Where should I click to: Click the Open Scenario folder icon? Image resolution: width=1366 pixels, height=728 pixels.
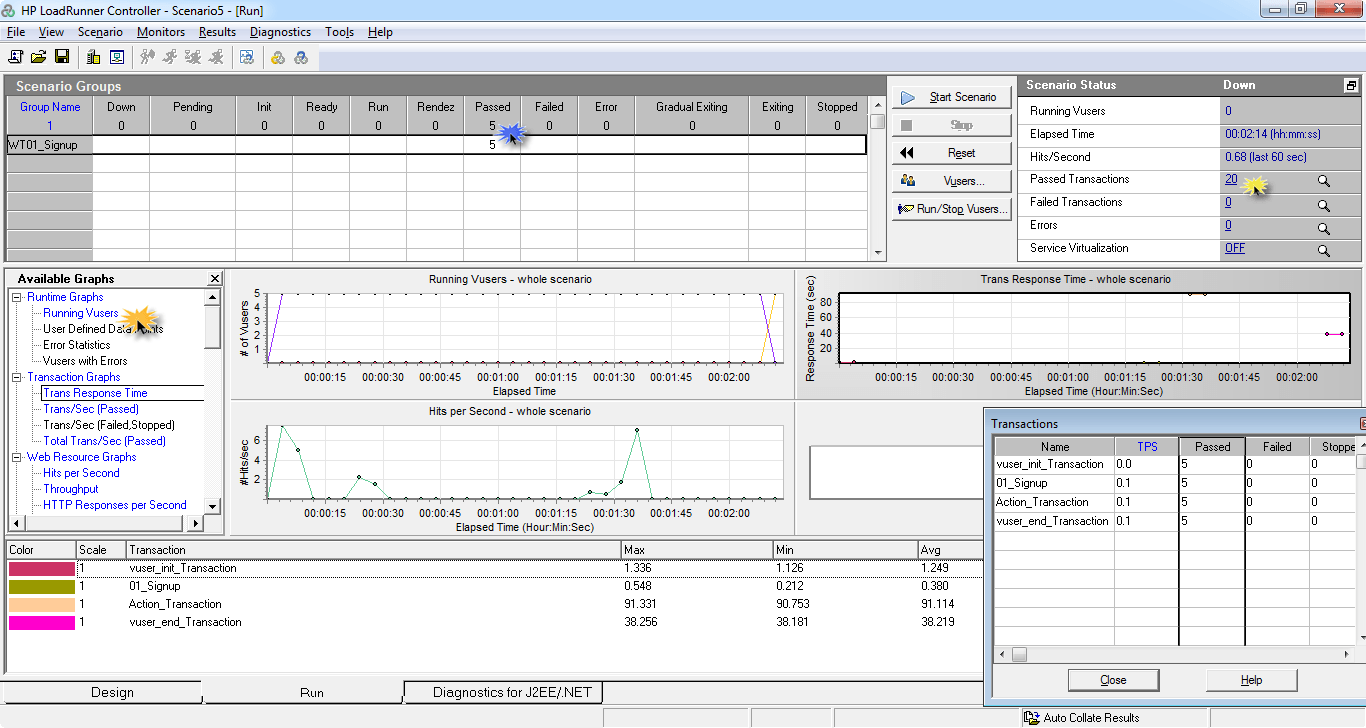coord(39,57)
